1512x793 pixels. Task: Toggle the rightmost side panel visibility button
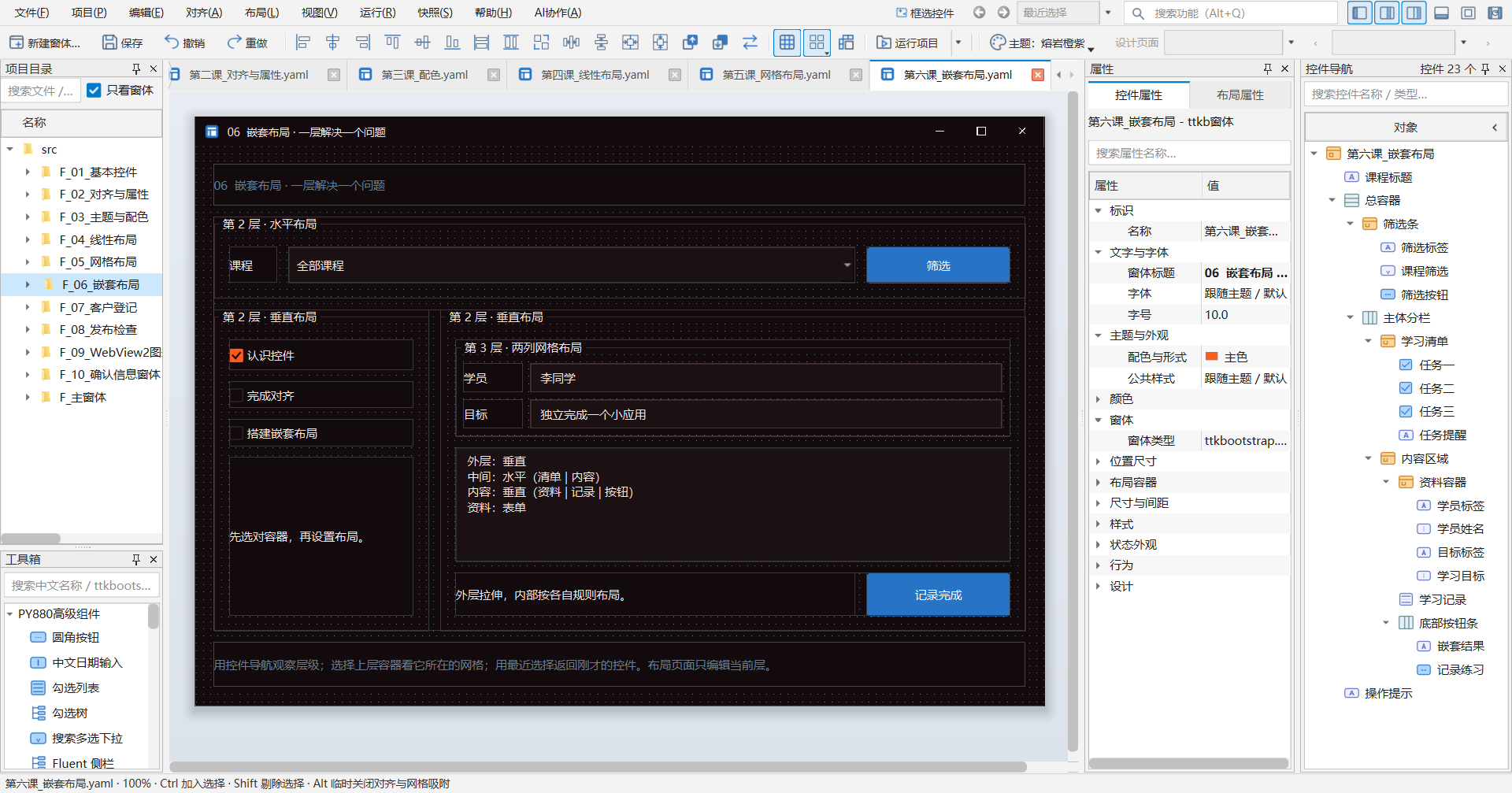1414,13
